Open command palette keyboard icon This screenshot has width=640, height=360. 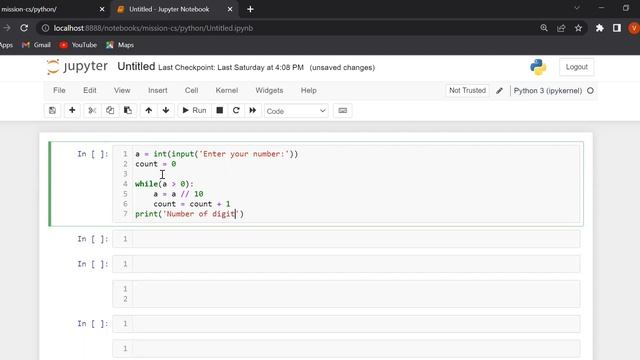click(x=342, y=110)
